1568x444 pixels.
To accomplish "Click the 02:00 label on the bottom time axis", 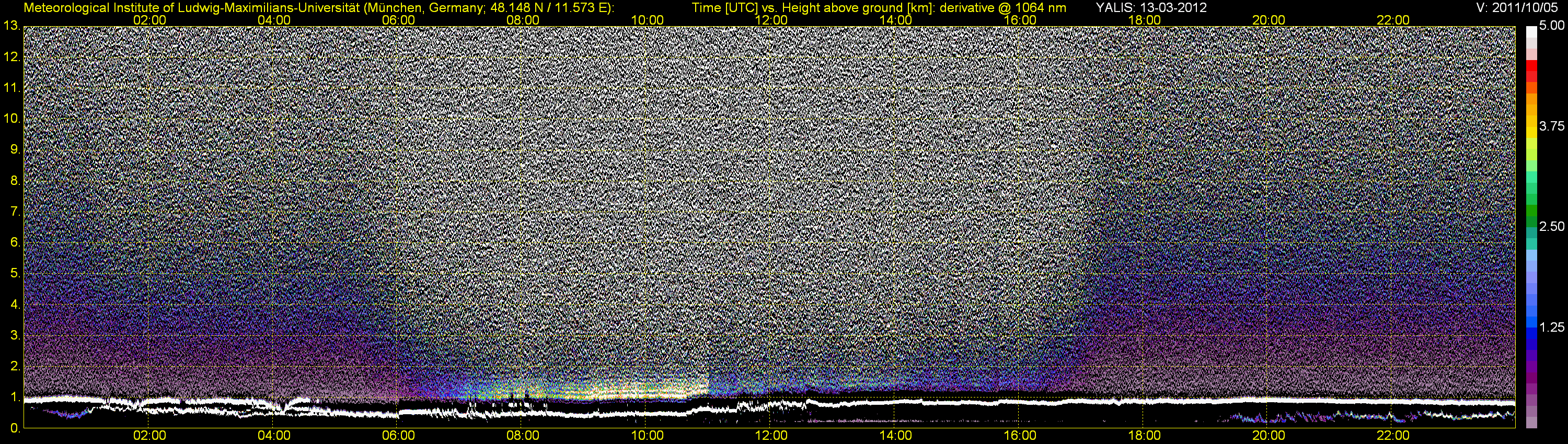I will tap(149, 436).
